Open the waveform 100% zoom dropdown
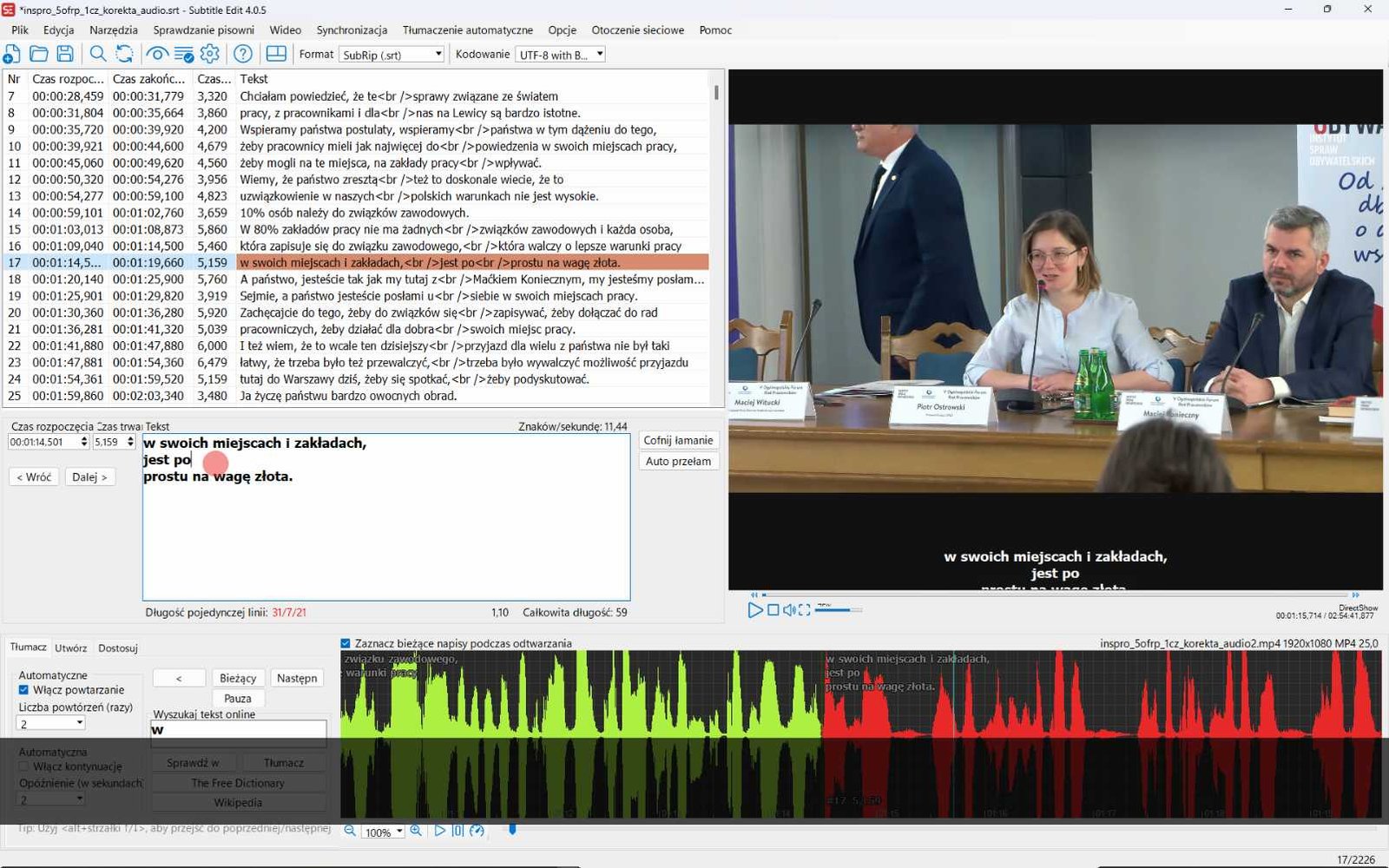This screenshot has height=868, width=1389. click(x=383, y=832)
